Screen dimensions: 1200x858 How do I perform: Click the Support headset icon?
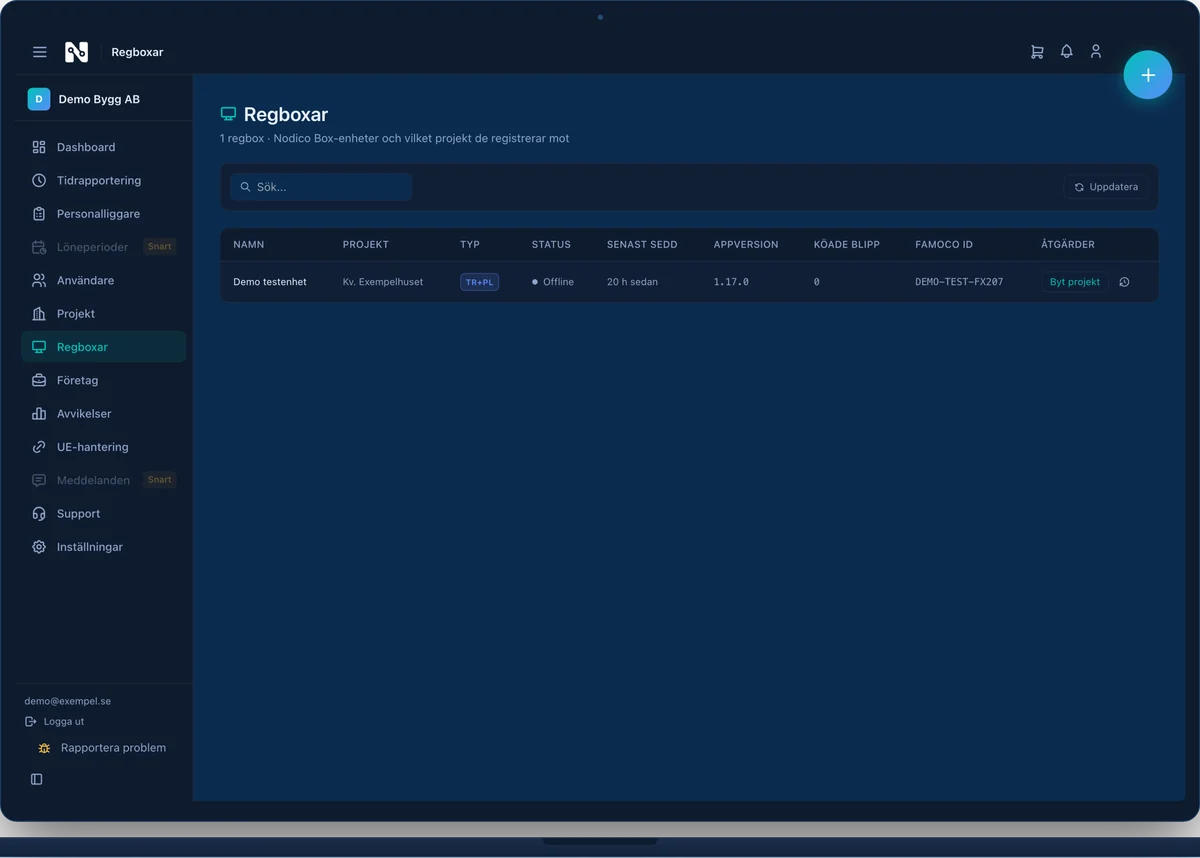point(39,514)
